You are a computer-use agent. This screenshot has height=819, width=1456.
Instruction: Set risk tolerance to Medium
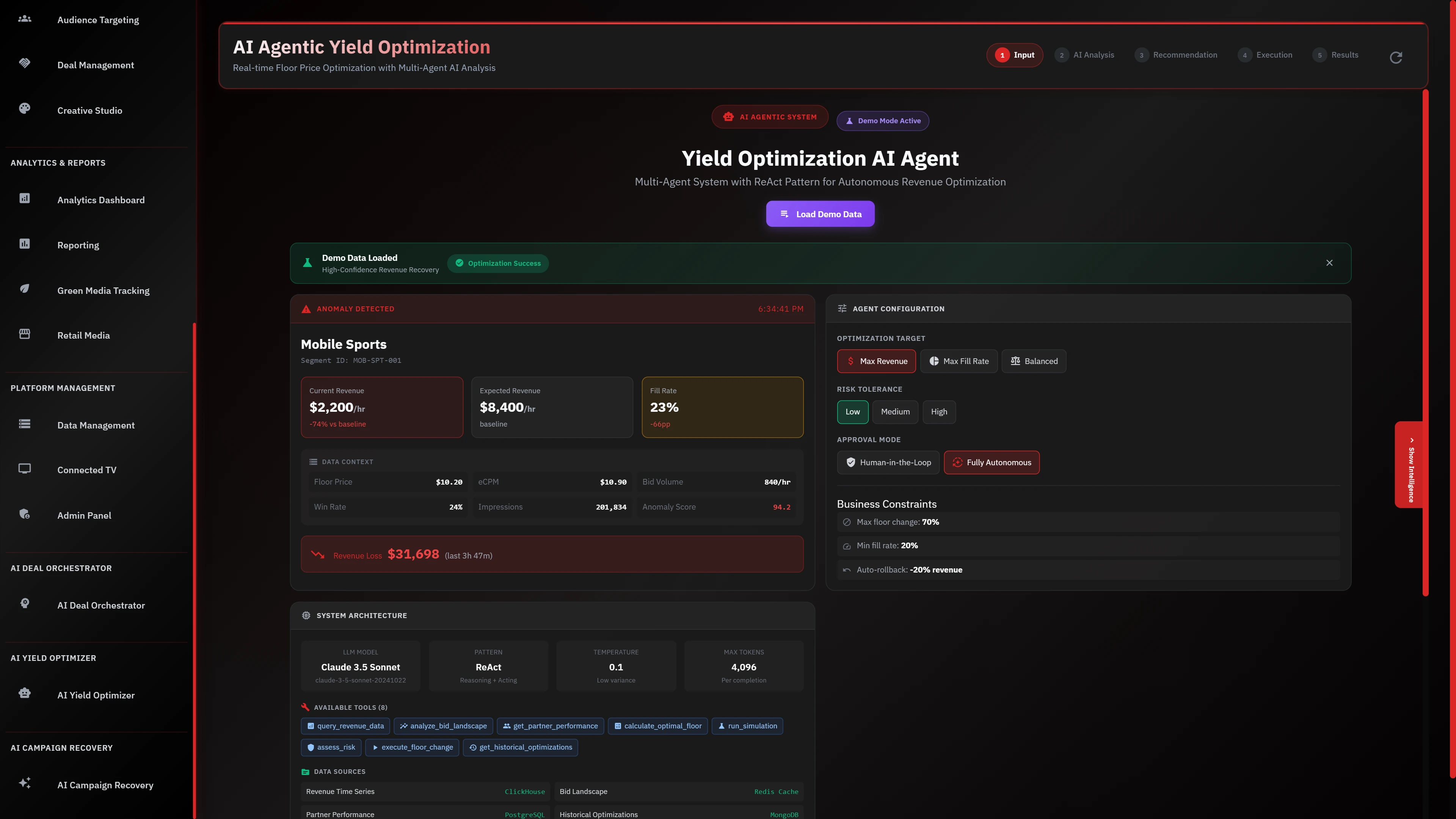click(x=895, y=411)
